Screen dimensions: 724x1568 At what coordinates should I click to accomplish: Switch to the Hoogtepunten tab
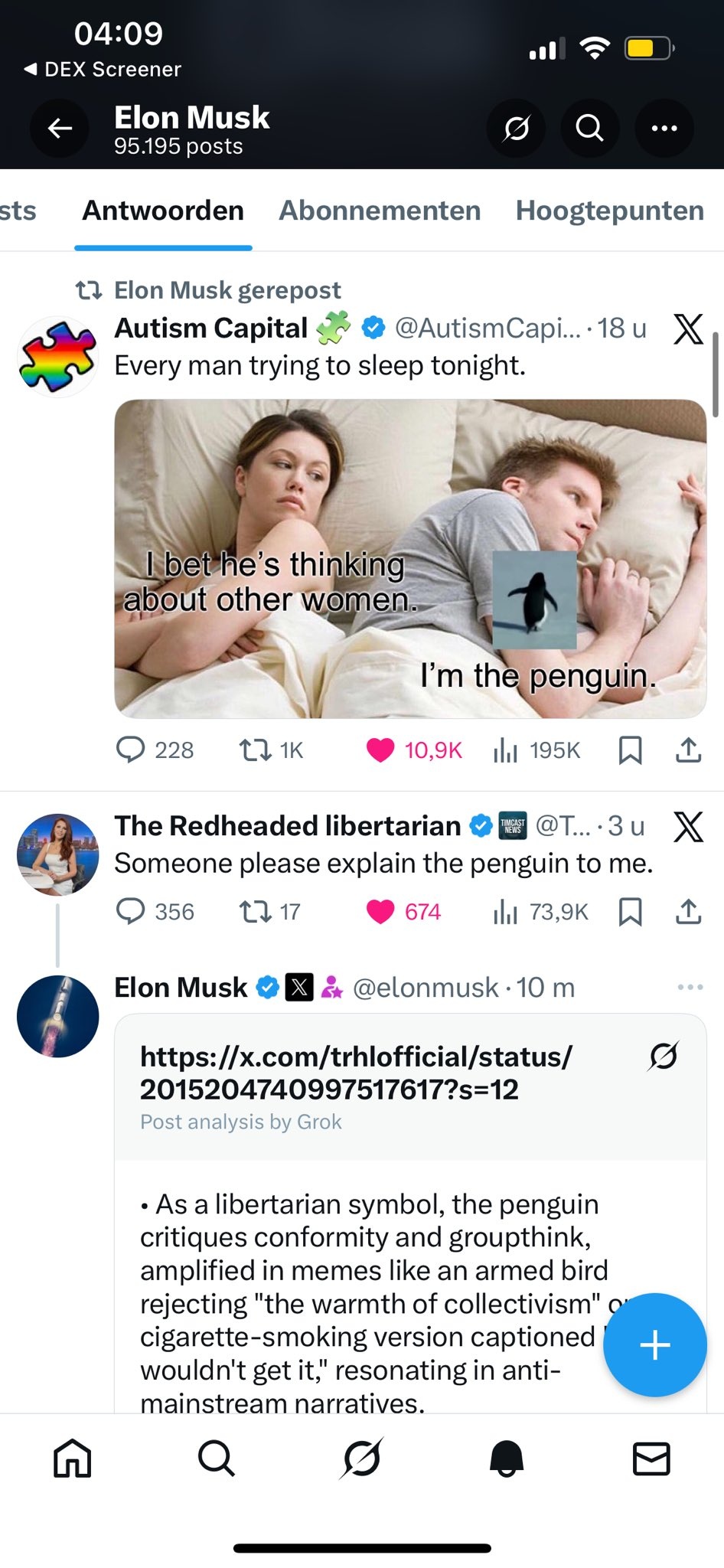tap(609, 211)
